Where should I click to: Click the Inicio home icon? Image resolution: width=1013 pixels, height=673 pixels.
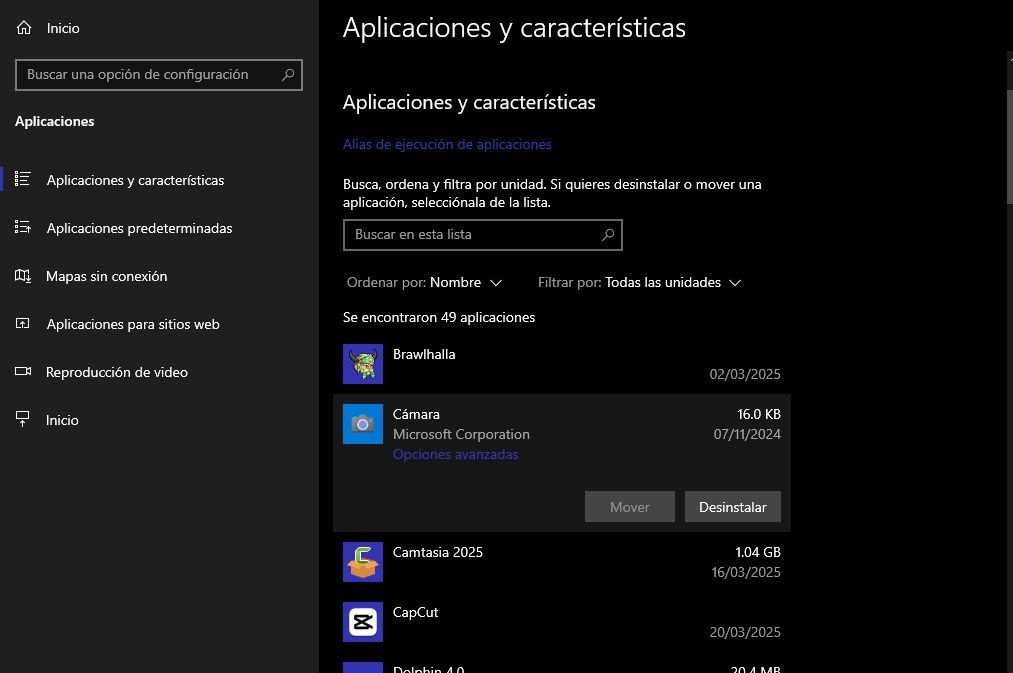pyautogui.click(x=24, y=28)
